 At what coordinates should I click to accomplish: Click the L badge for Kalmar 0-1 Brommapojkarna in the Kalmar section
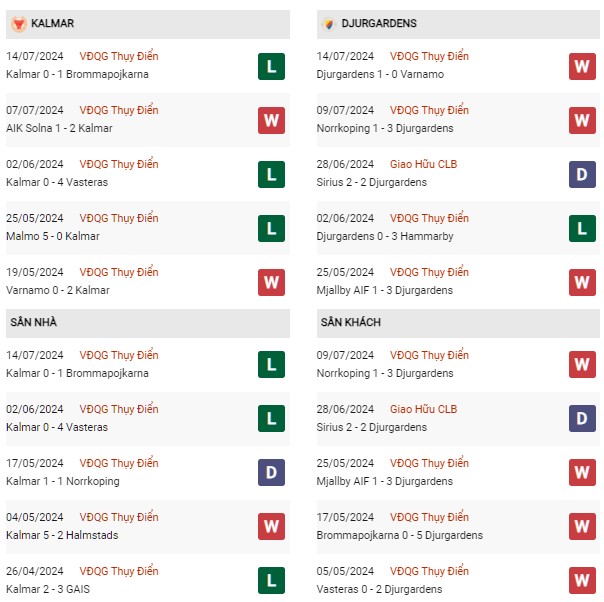tap(270, 66)
